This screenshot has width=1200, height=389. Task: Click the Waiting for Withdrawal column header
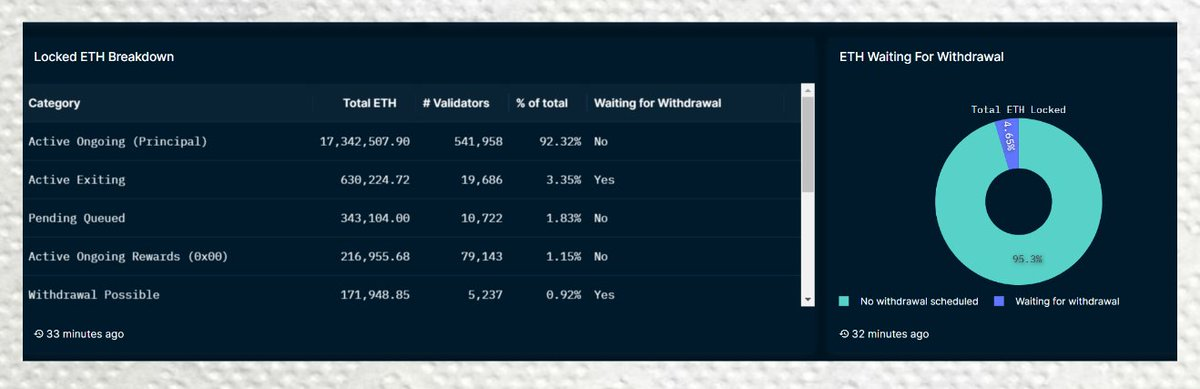coord(657,103)
